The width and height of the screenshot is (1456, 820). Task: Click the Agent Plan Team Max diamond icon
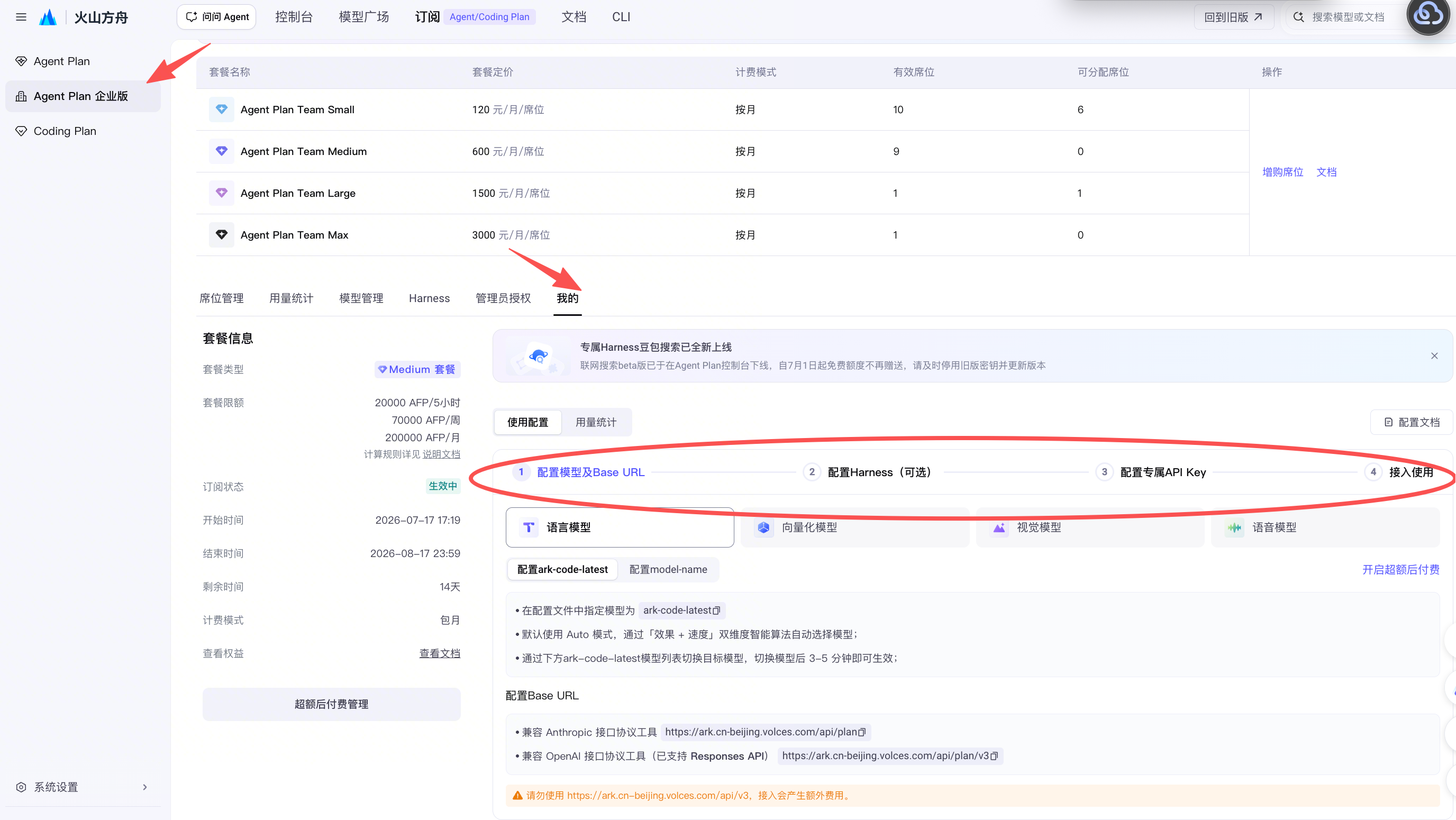coord(222,234)
